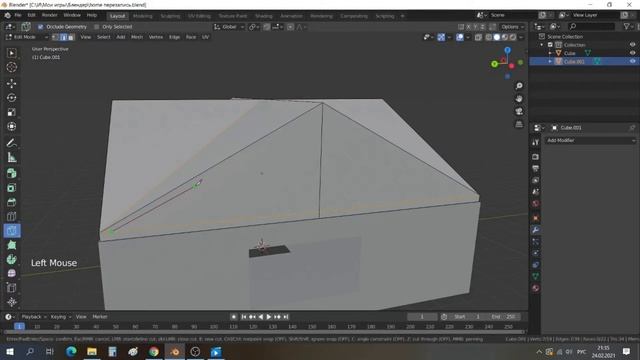Hide Cube.001 via eye icon

tap(632, 61)
